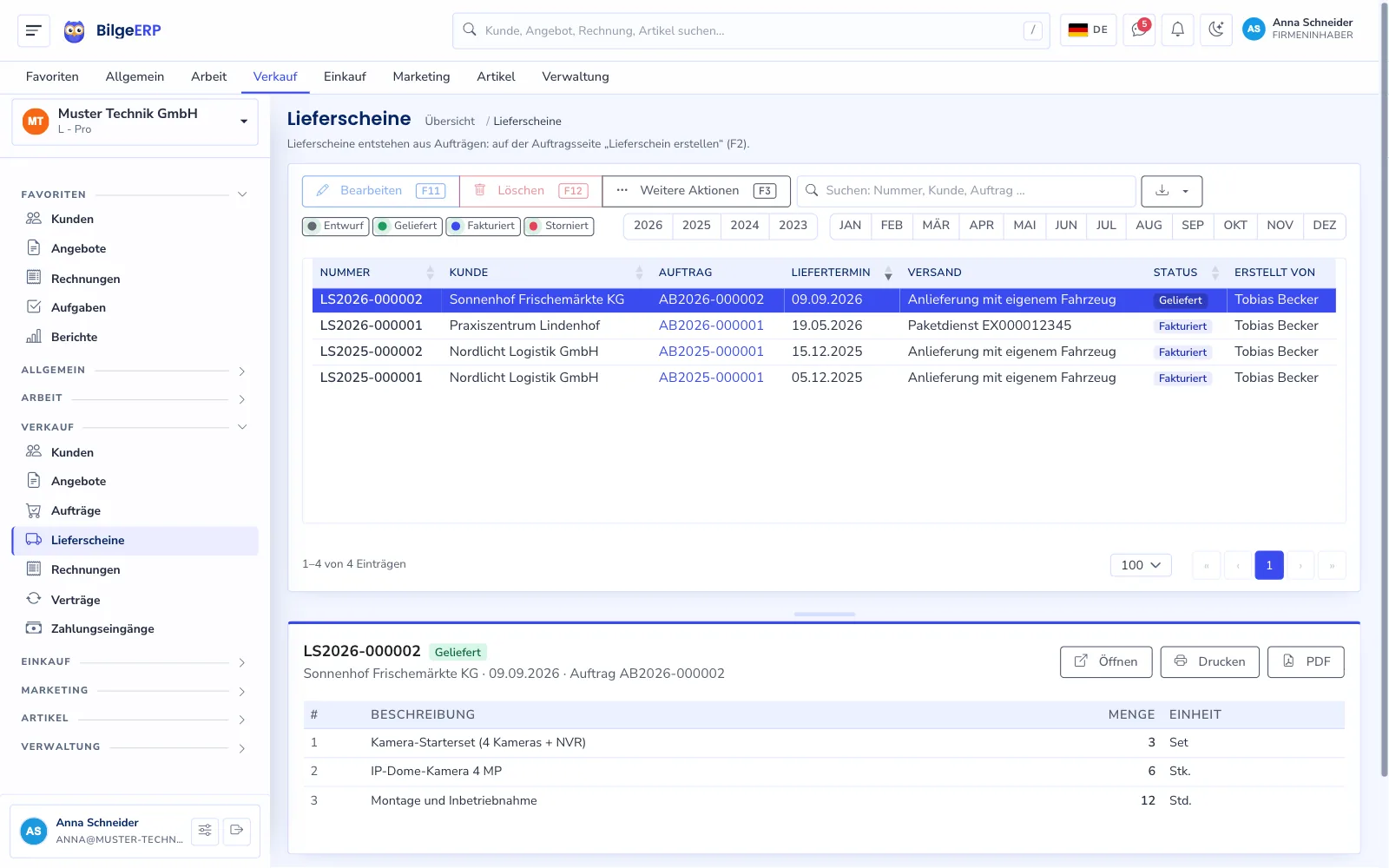Click the notification bell icon
Viewport: 1389px width, 868px height.
1178,30
